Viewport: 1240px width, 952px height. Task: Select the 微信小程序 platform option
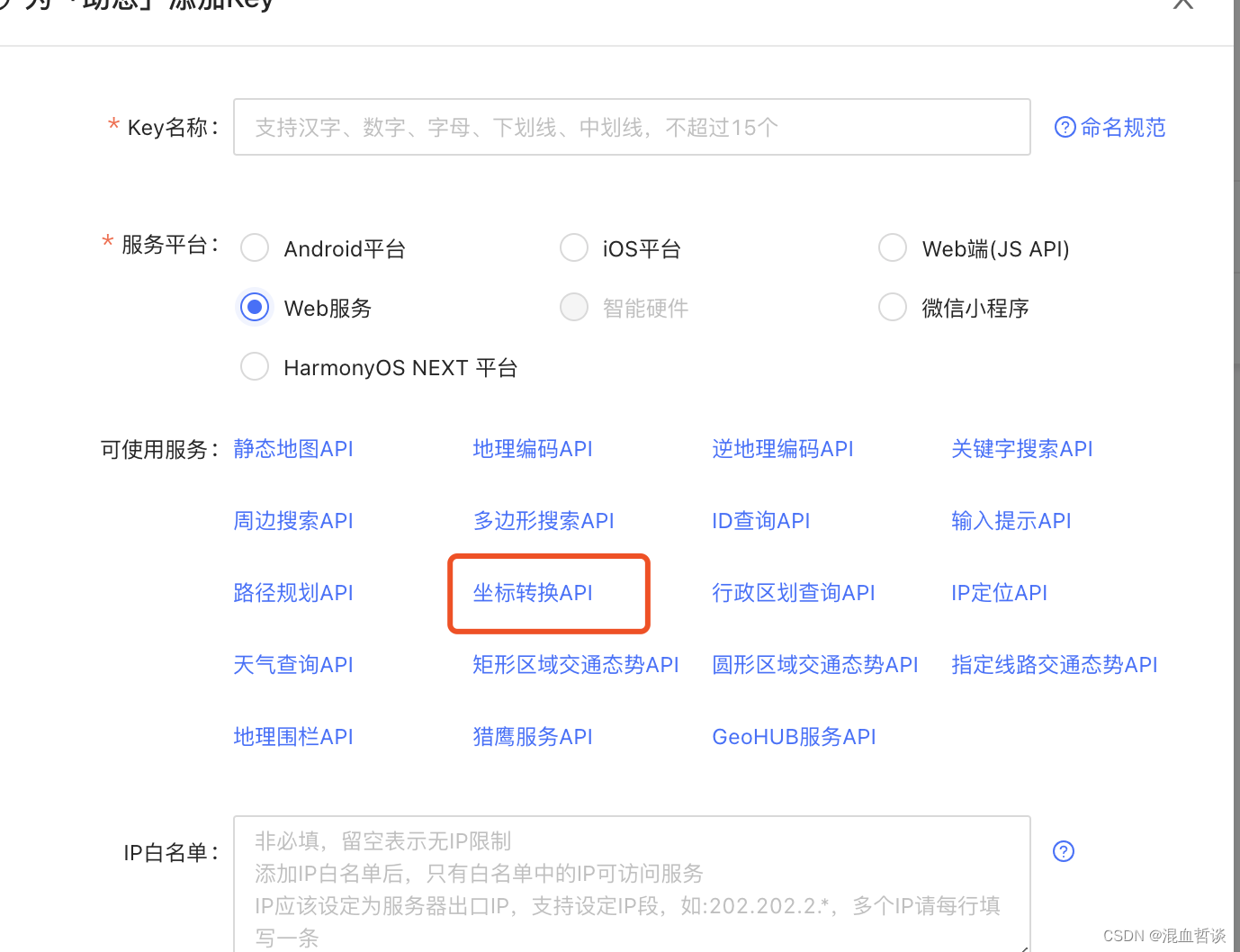point(892,307)
